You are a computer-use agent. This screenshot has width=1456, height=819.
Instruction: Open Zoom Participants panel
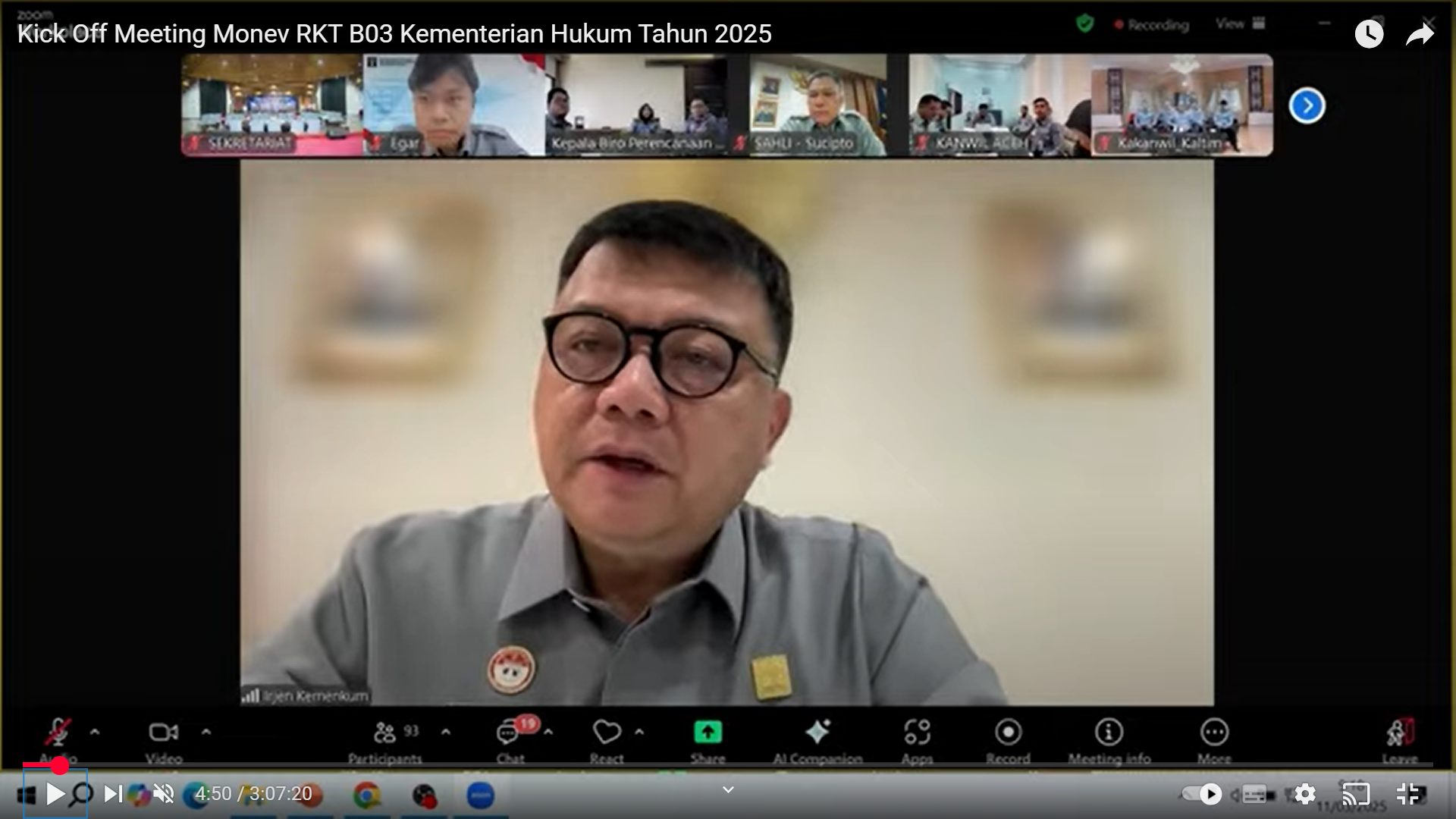click(385, 733)
